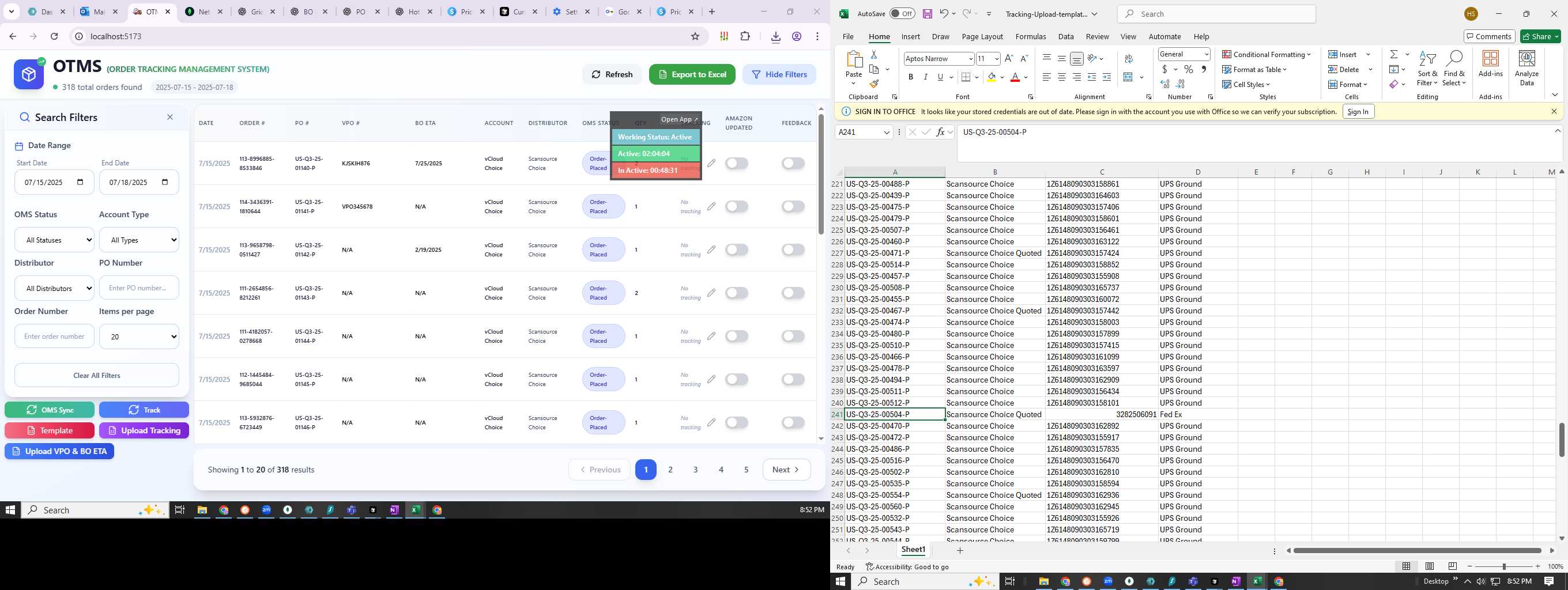Open Items per page dropdown showing 20
Viewport: 1568px width, 590px height.
tap(139, 336)
